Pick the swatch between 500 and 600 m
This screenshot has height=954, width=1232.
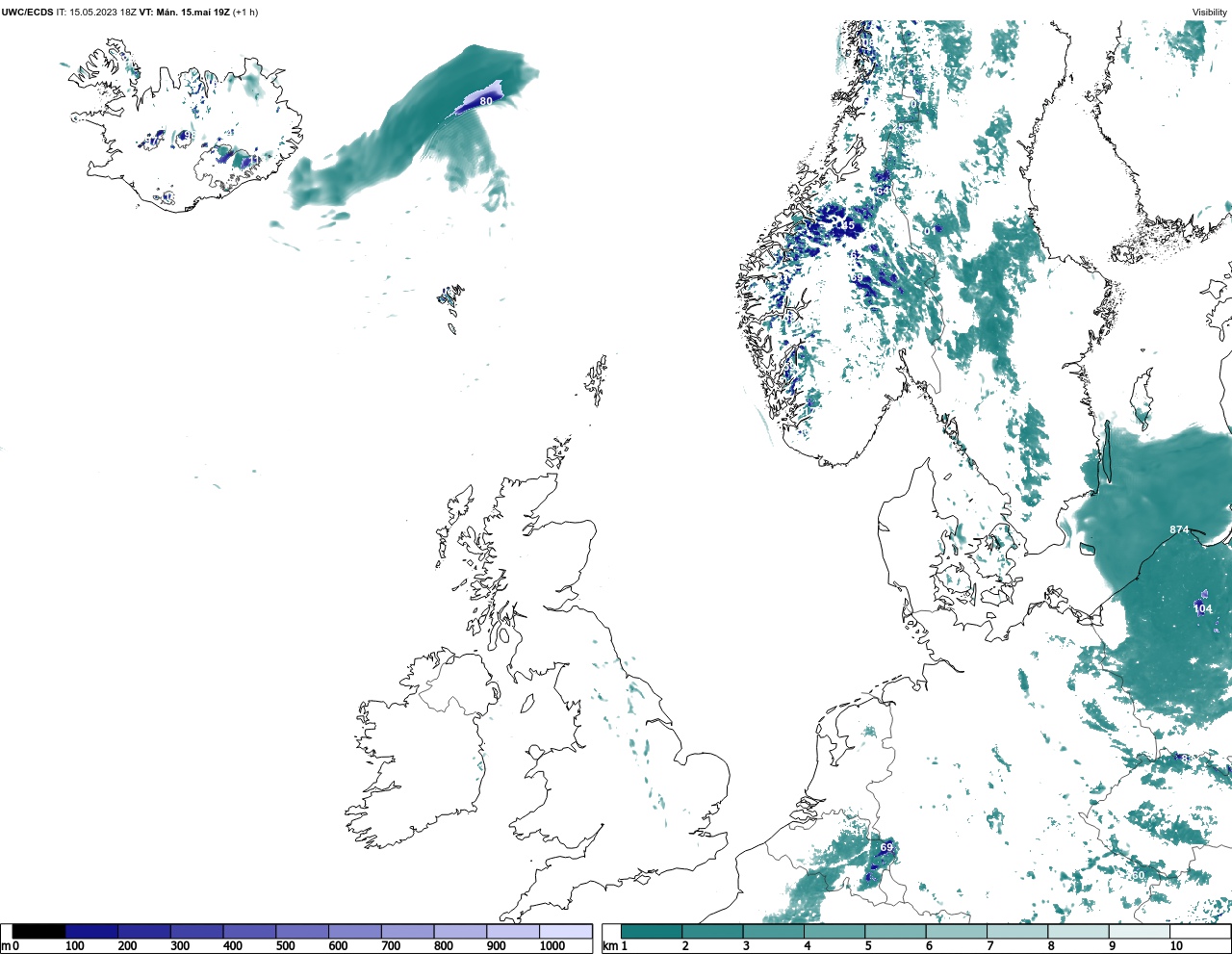pyautogui.click(x=302, y=932)
